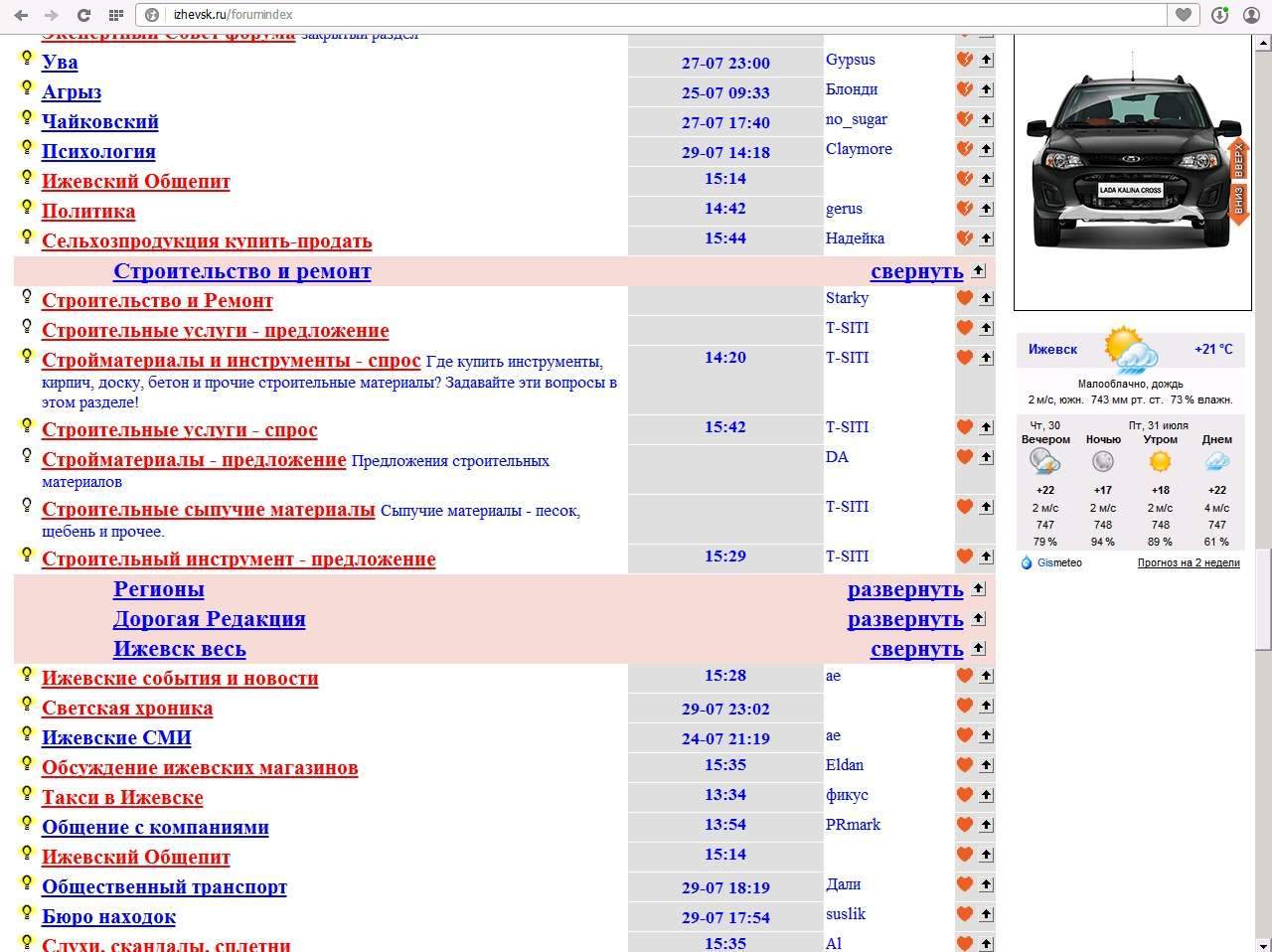Image resolution: width=1272 pixels, height=952 pixels.
Task: Collapse the Ижевск весь section via свернуть
Action: 916,649
